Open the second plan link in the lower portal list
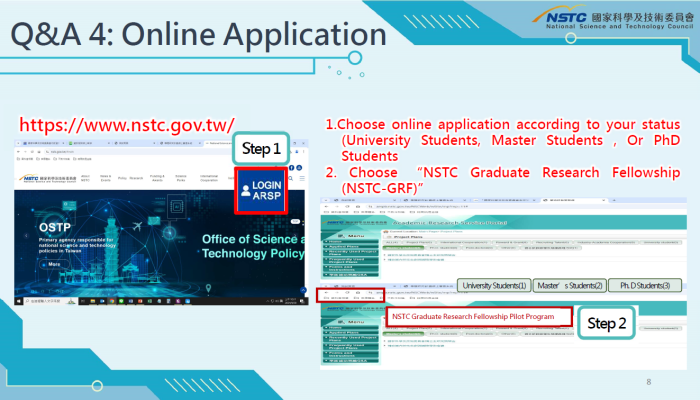Screen dimensions: 700x400 (416, 346)
